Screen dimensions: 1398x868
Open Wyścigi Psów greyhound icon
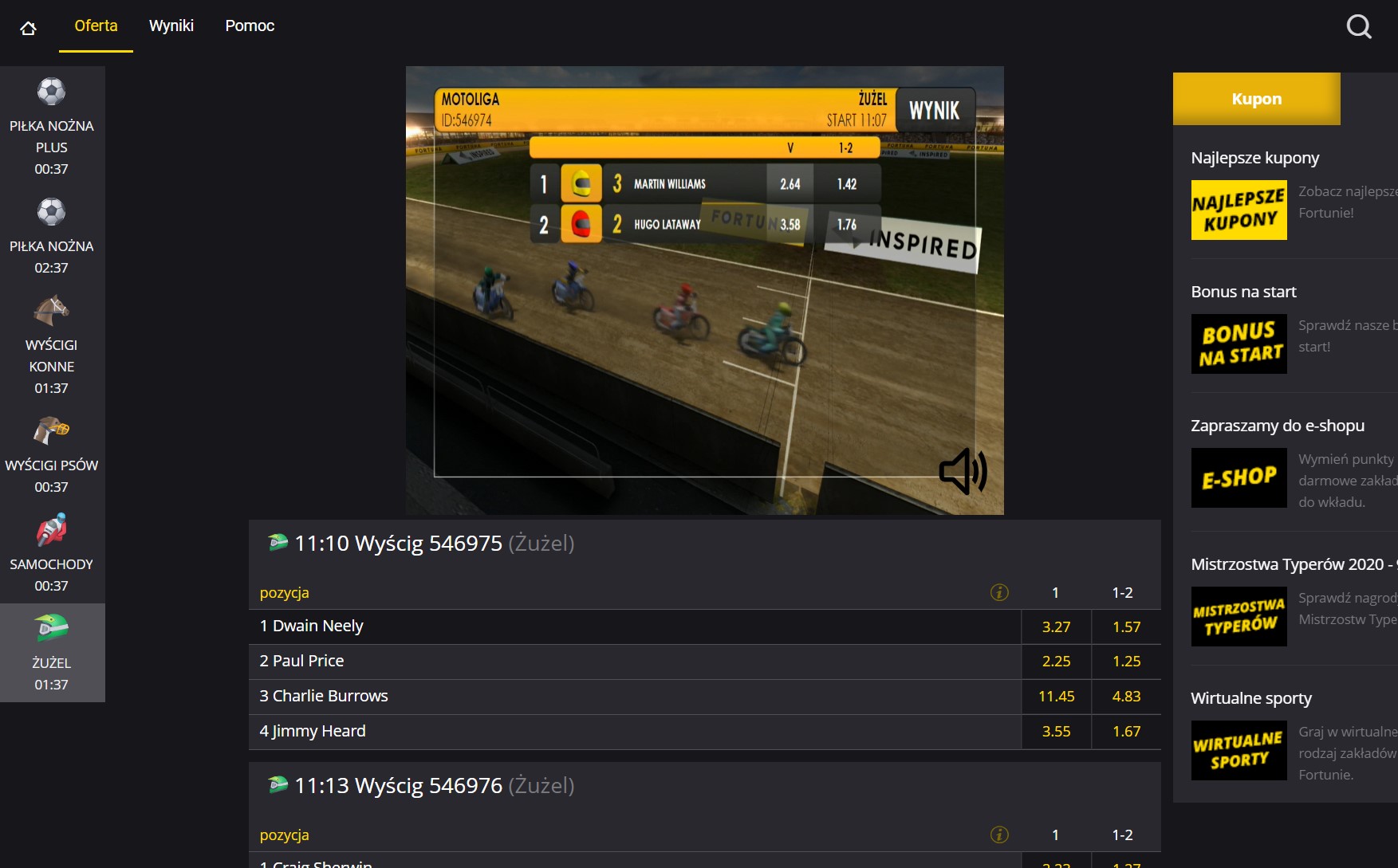click(51, 430)
